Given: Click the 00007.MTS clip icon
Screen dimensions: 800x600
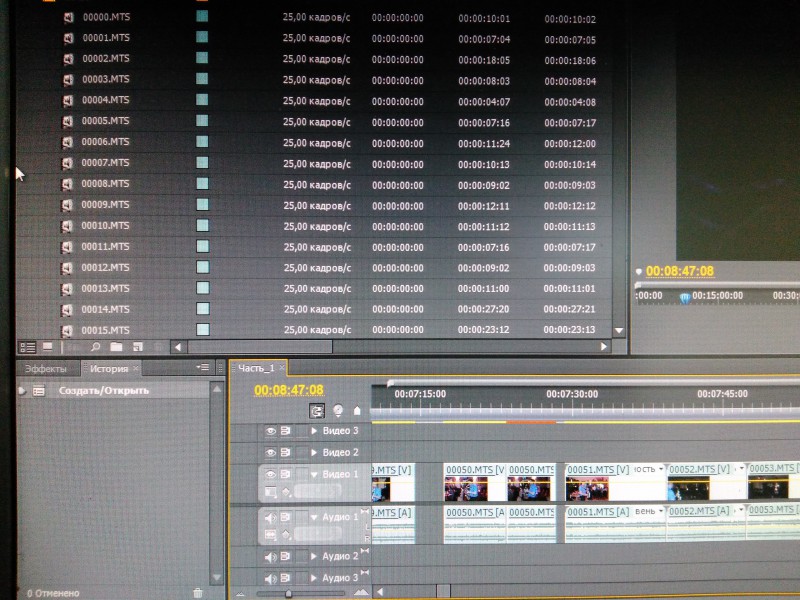Looking at the screenshot, I should (67, 164).
